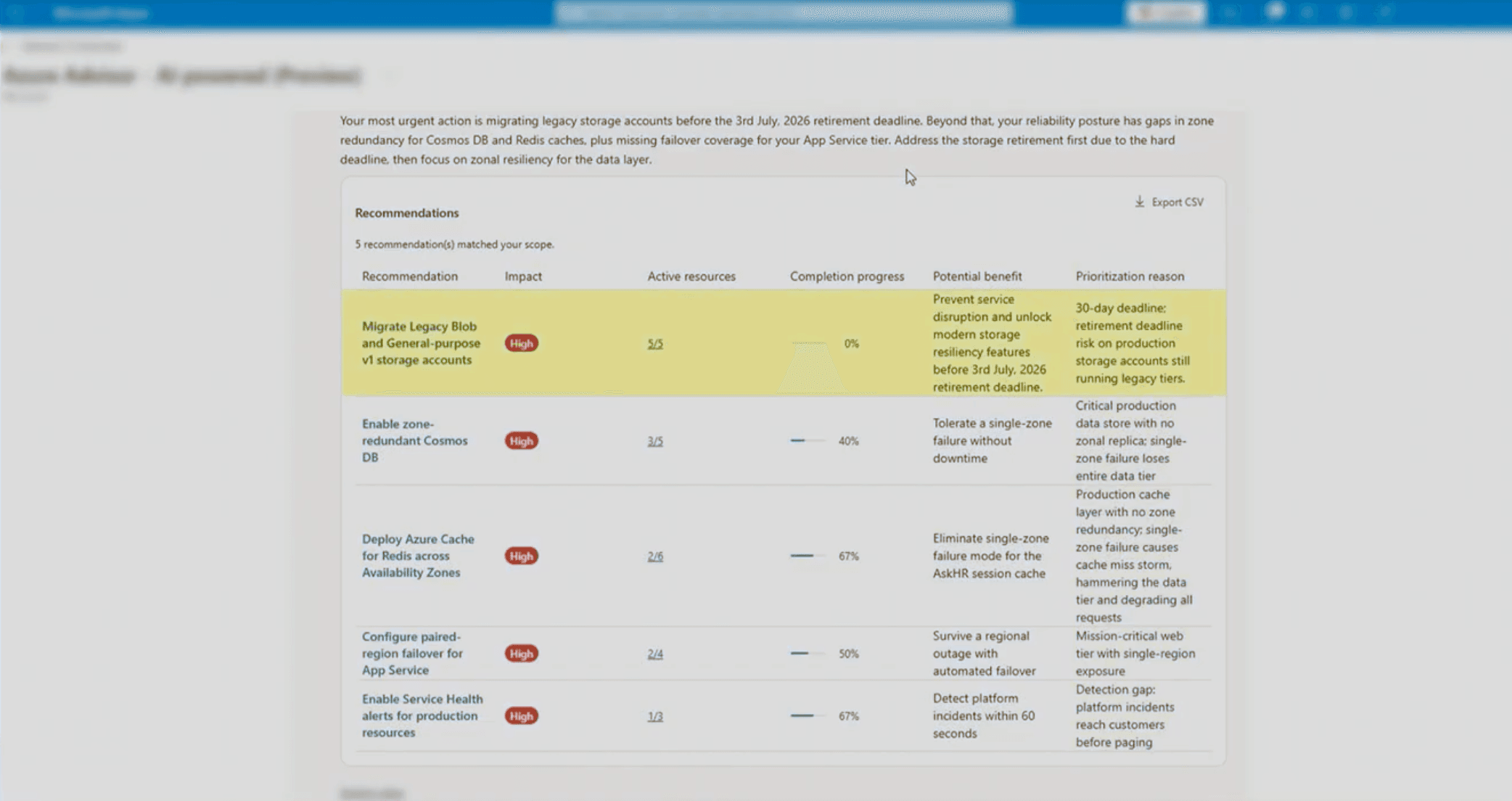Click 'Eliminate single-zone failure mode' benefit text

990,556
